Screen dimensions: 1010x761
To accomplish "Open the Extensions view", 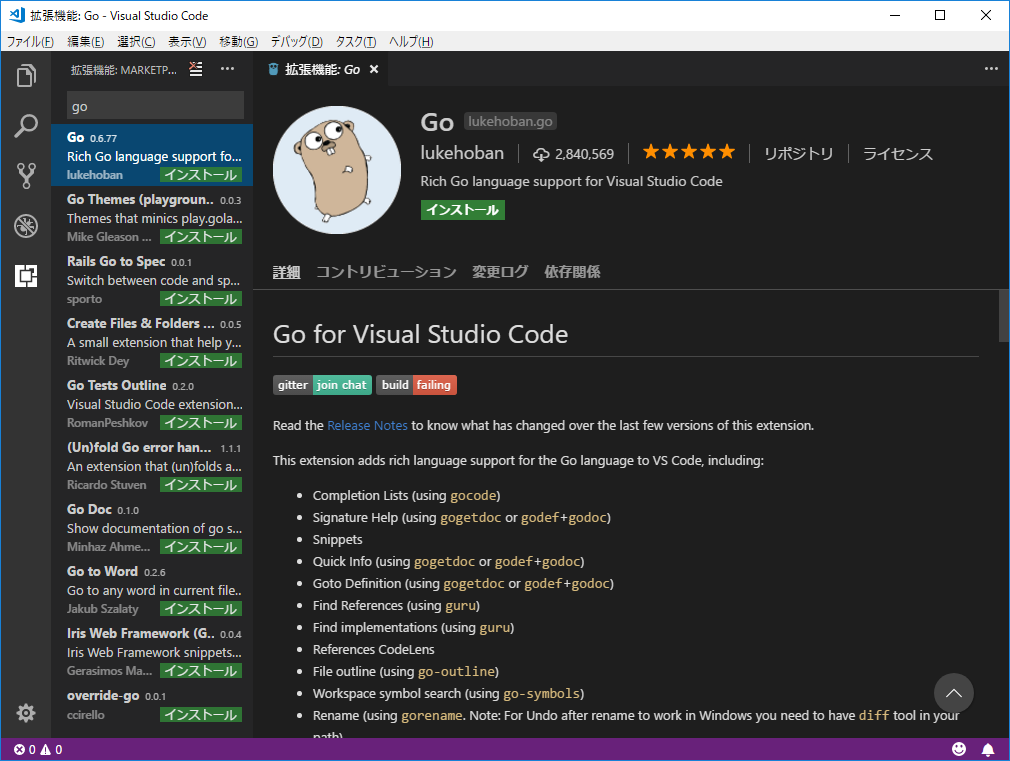I will click(x=26, y=276).
